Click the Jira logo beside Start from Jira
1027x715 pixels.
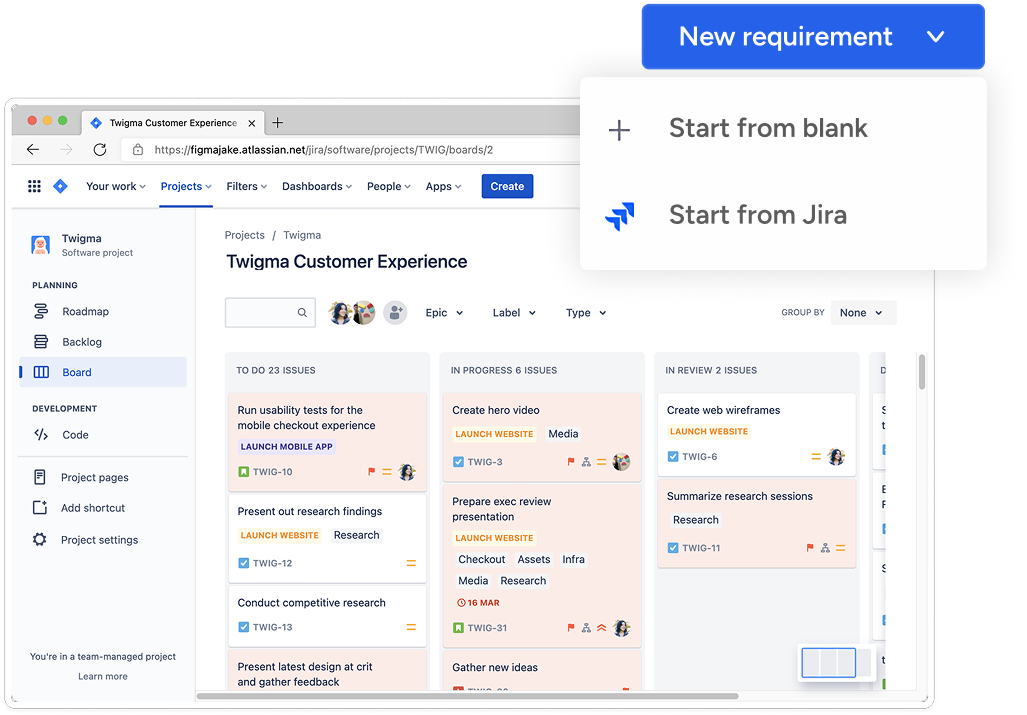(x=619, y=214)
